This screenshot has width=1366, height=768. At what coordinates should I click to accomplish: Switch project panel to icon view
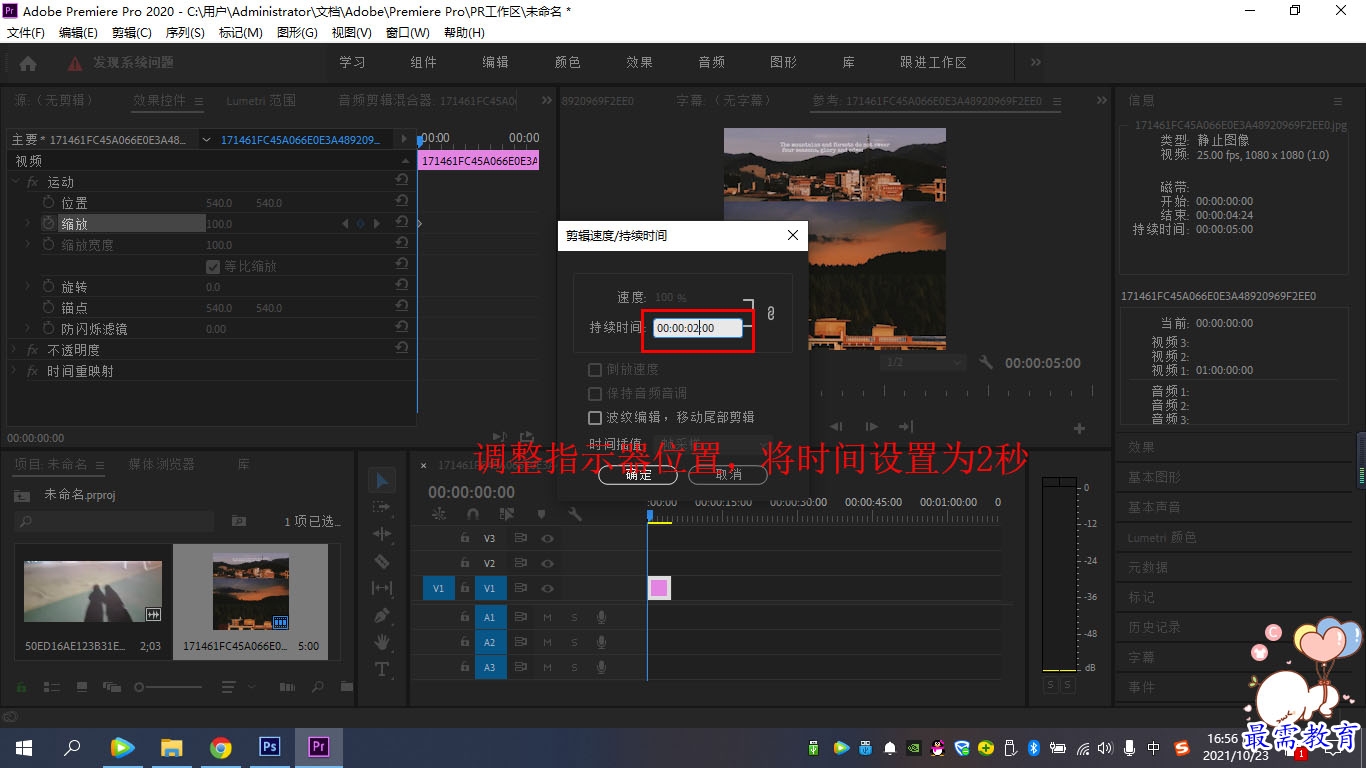coord(81,687)
